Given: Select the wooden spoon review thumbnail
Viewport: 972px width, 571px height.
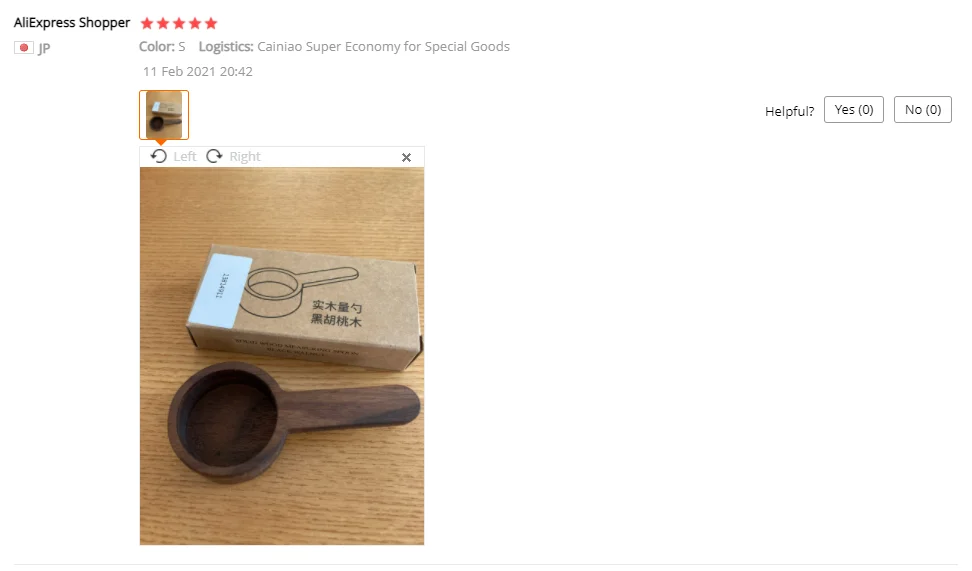Looking at the screenshot, I should click(x=164, y=115).
